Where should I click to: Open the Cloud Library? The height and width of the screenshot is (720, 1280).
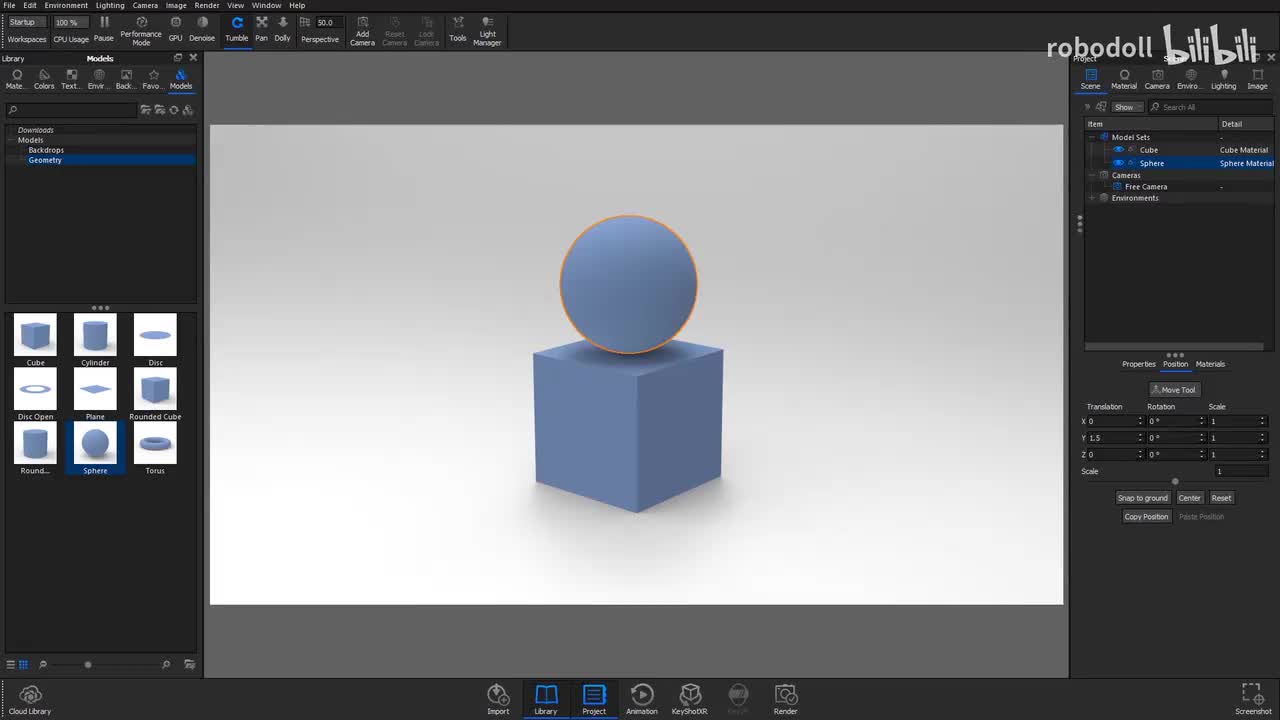click(30, 700)
